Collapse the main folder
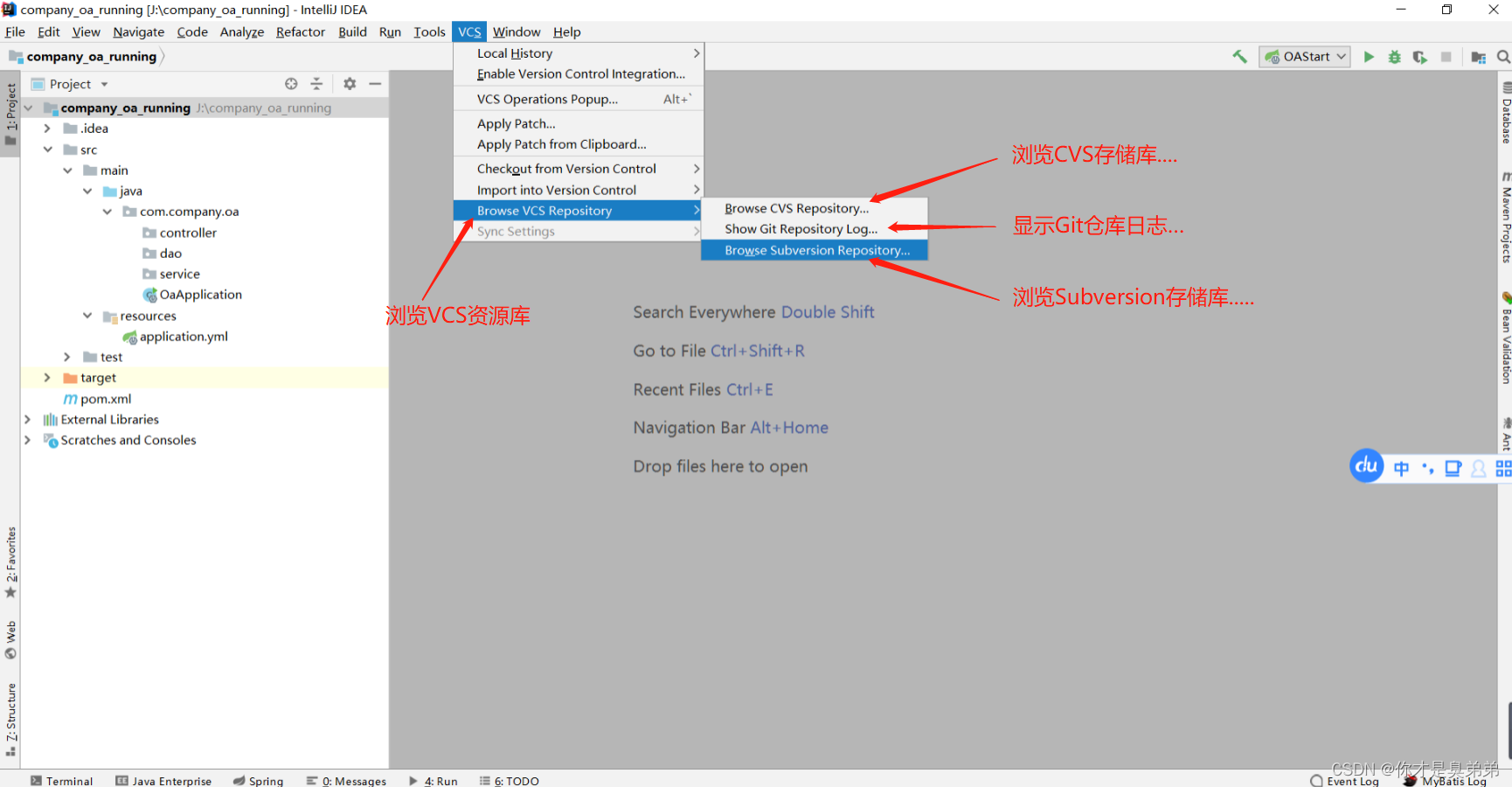1512x787 pixels. [x=67, y=171]
